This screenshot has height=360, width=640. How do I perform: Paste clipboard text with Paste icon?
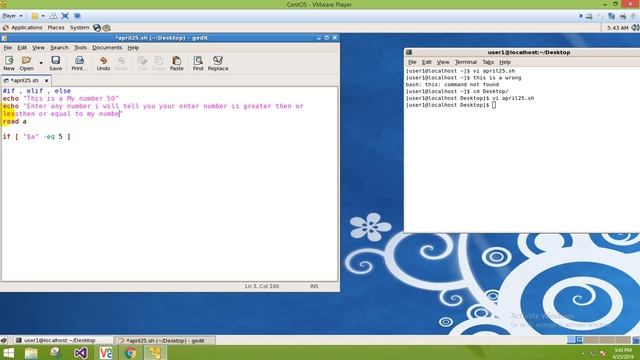[177, 64]
